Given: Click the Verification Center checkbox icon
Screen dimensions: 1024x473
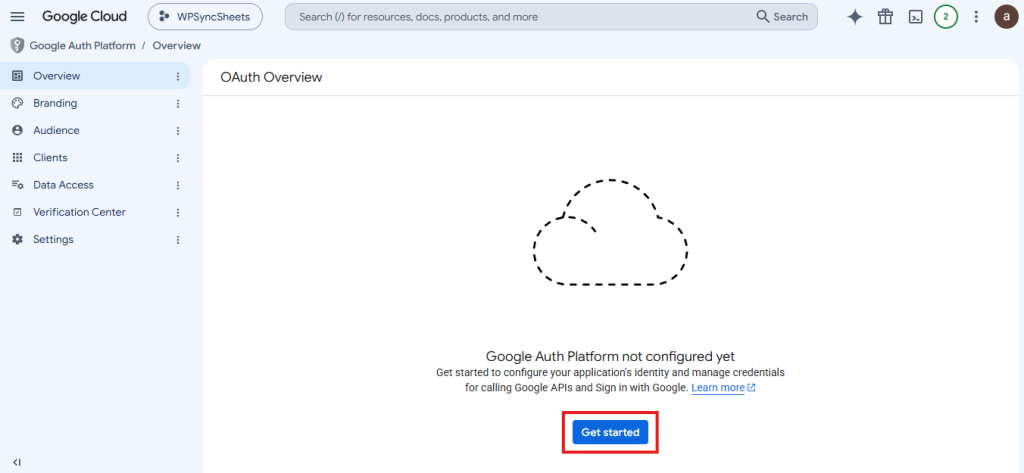Looking at the screenshot, I should coord(18,212).
